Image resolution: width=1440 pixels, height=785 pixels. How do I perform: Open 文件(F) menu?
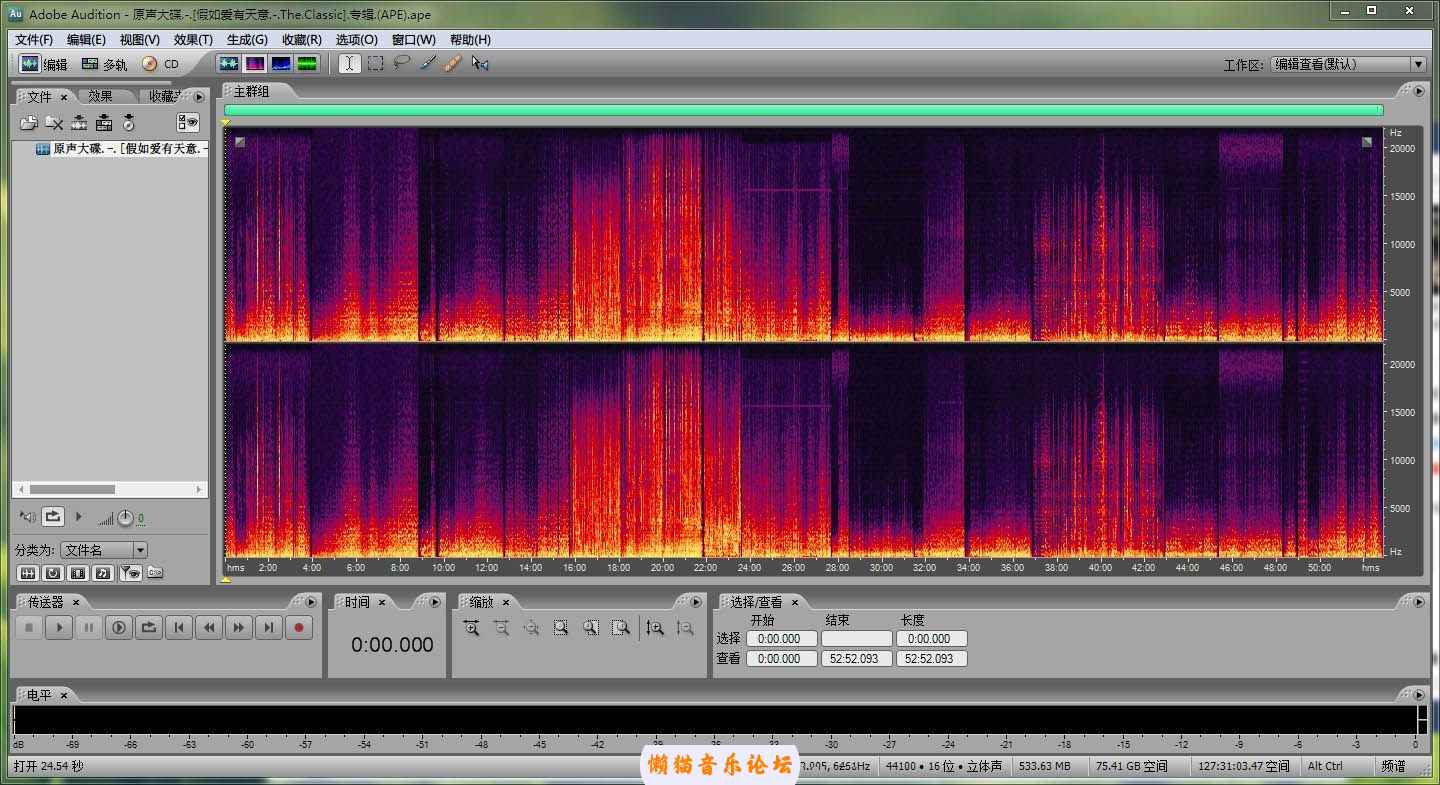click(34, 40)
